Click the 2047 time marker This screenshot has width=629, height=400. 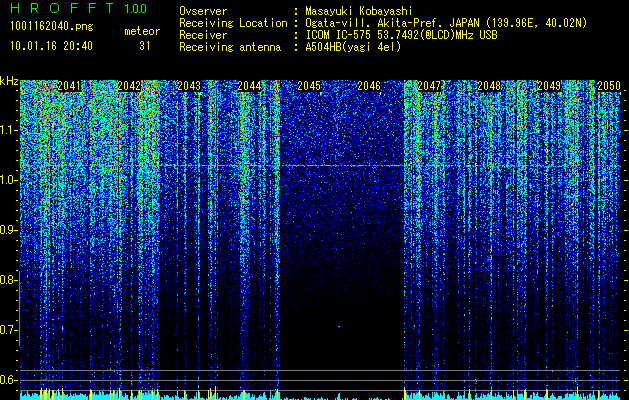[429, 86]
